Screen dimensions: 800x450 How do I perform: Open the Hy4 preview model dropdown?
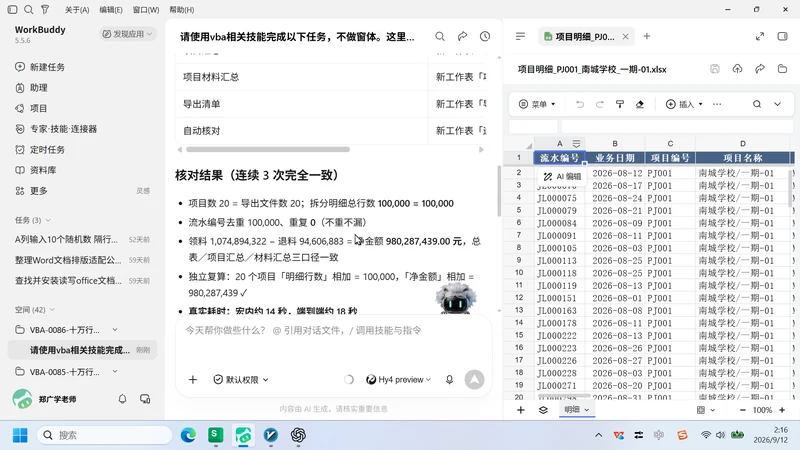(x=399, y=380)
